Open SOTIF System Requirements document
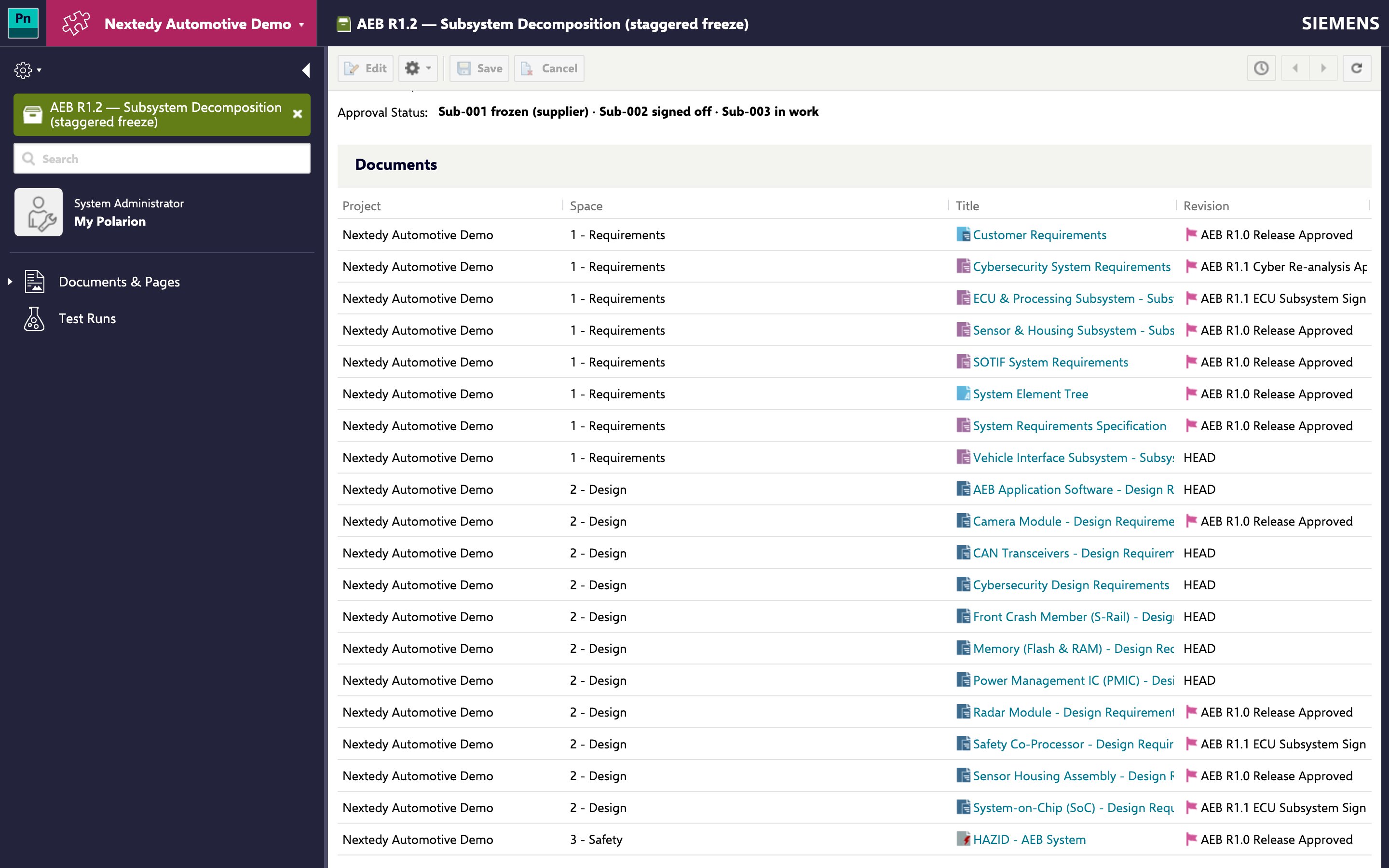Viewport: 1389px width, 868px height. [1050, 362]
